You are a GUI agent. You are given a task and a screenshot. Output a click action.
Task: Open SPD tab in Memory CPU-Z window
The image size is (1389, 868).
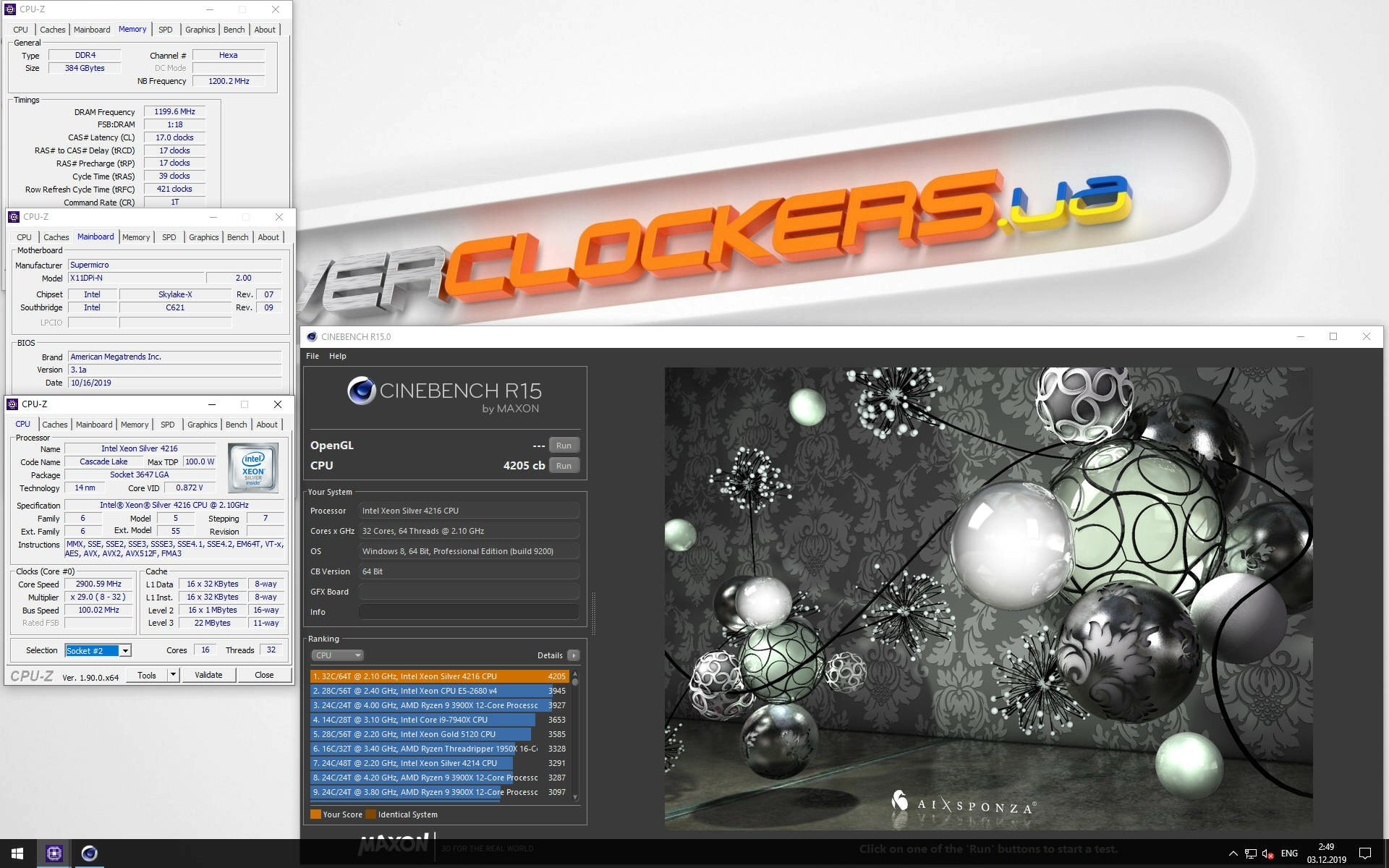click(x=165, y=30)
